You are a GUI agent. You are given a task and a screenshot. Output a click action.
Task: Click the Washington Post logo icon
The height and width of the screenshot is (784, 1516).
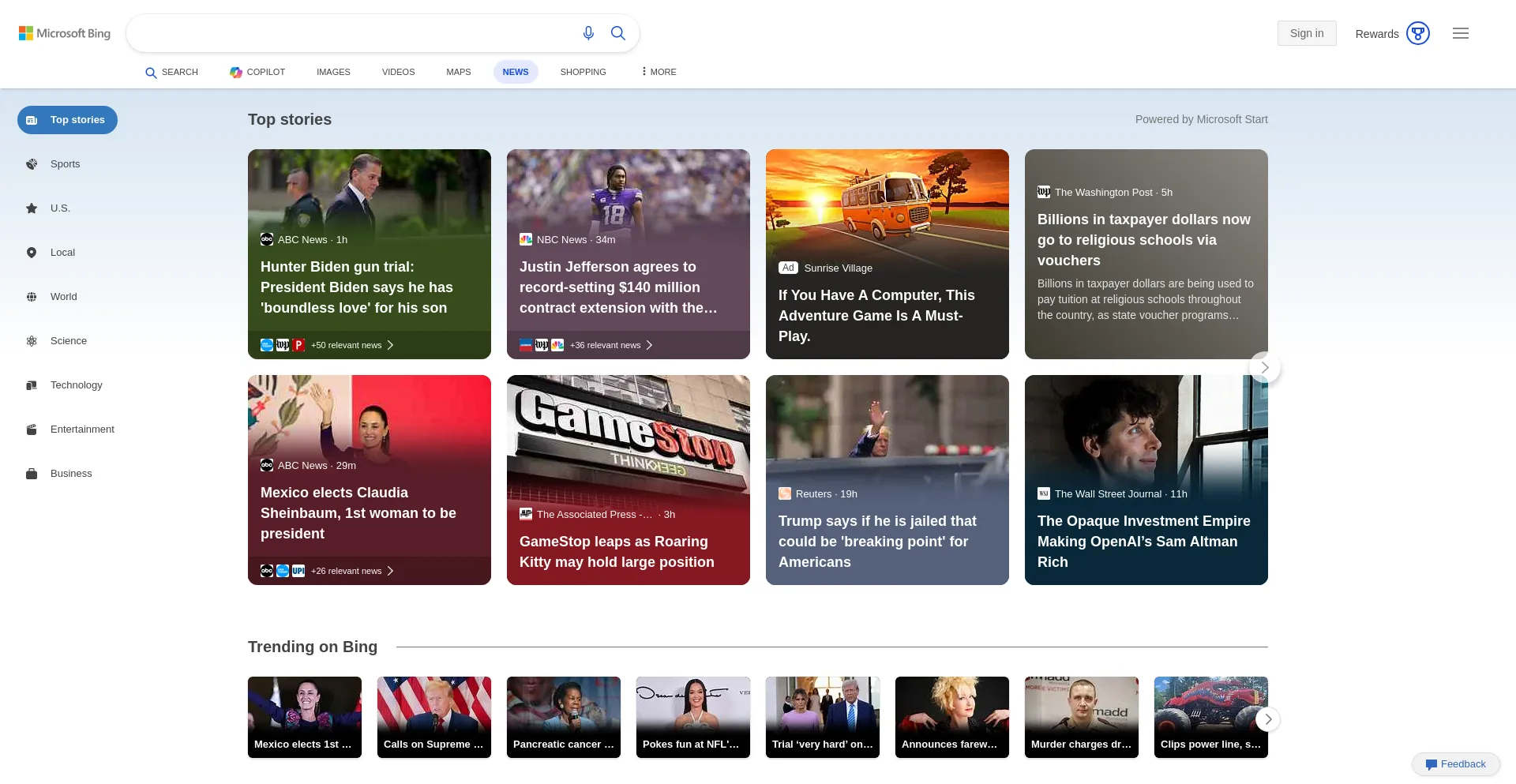pos(1044,192)
